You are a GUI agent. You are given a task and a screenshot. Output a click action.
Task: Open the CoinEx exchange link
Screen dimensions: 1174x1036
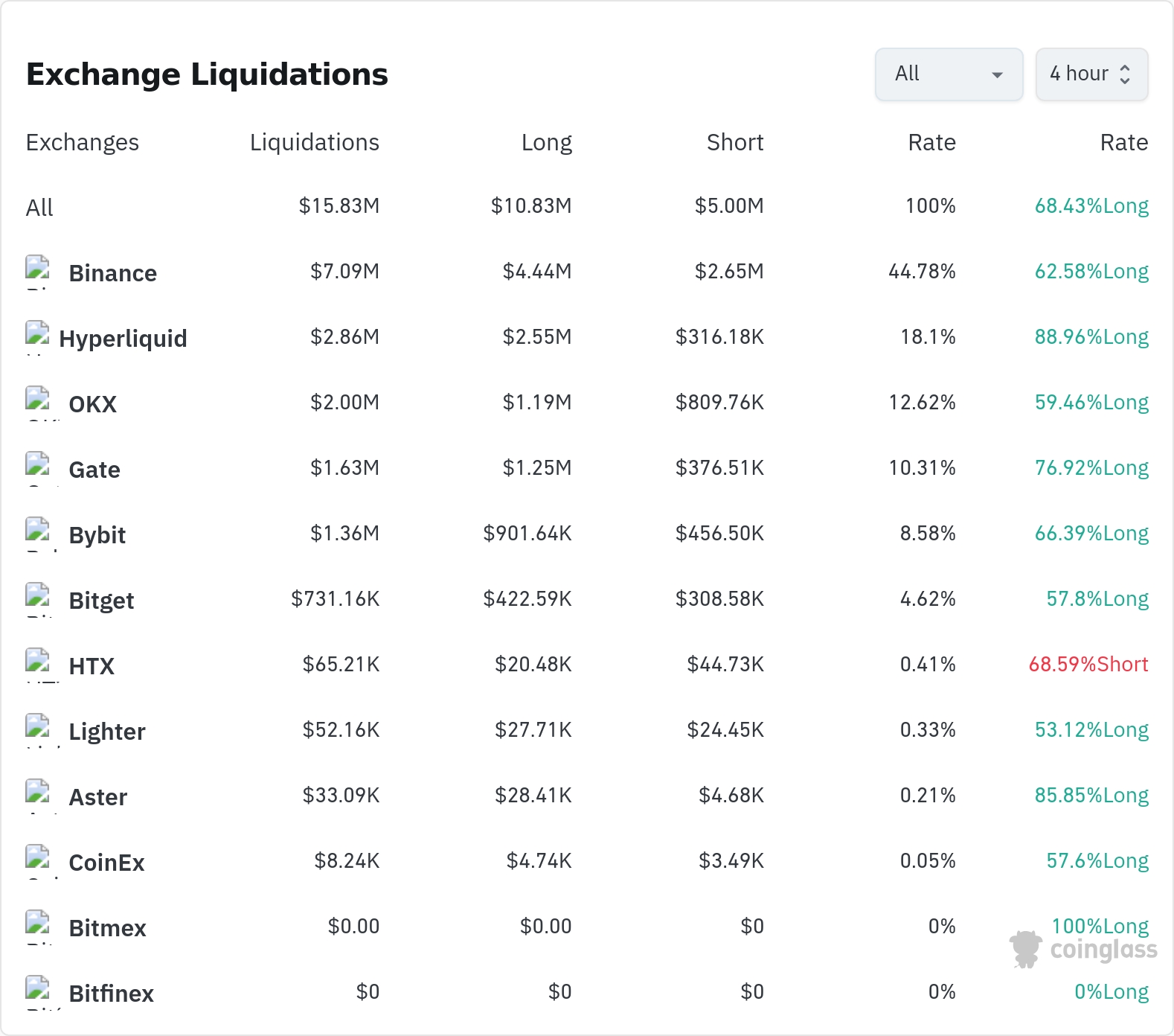click(106, 863)
